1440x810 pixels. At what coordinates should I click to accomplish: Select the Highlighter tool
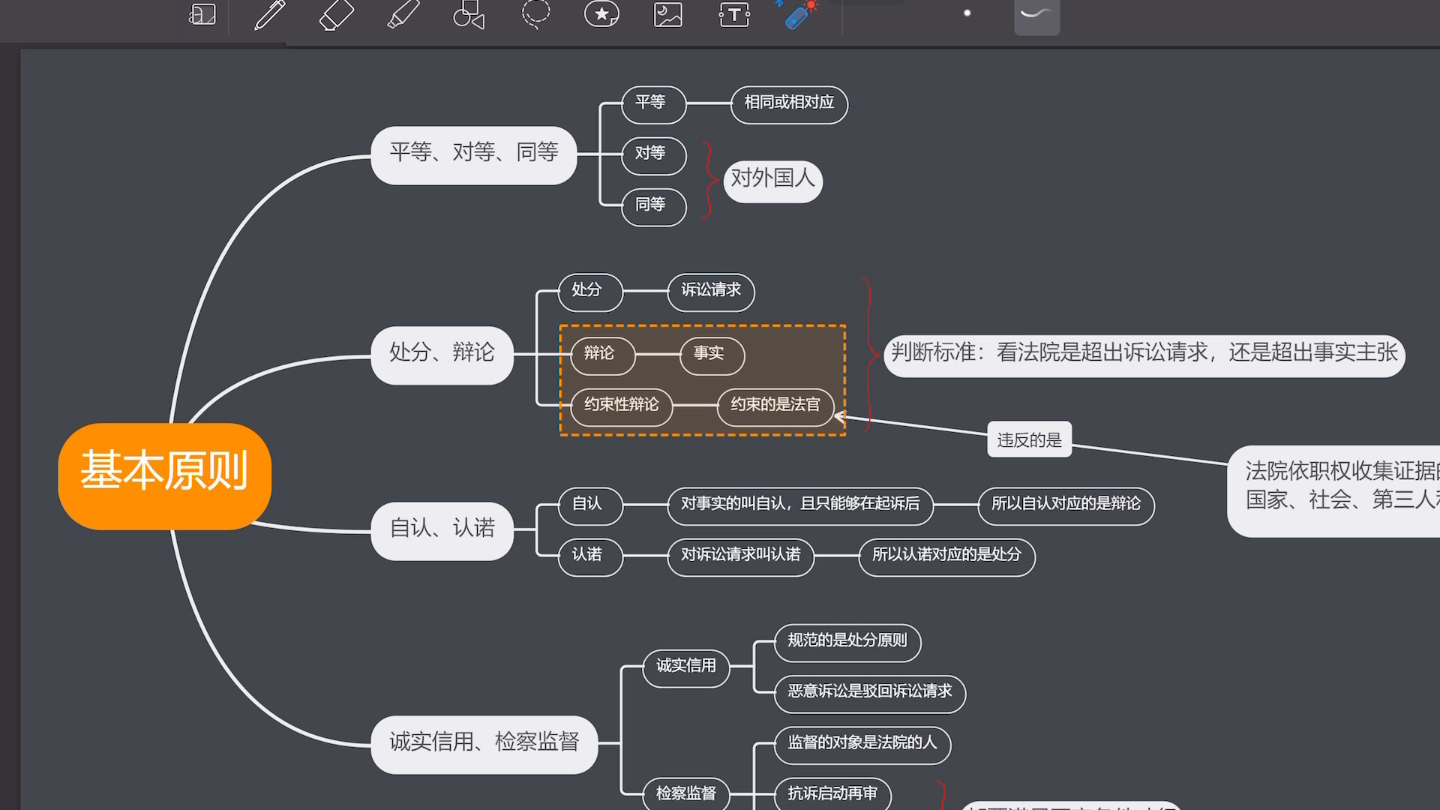click(x=403, y=14)
